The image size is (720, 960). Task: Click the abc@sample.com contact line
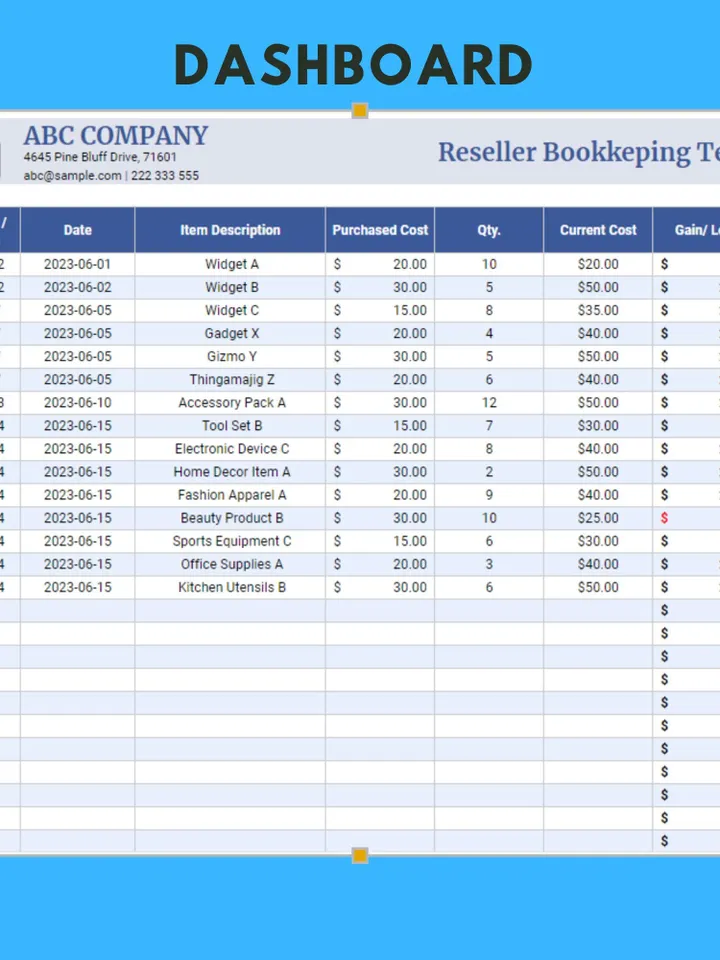(x=111, y=176)
